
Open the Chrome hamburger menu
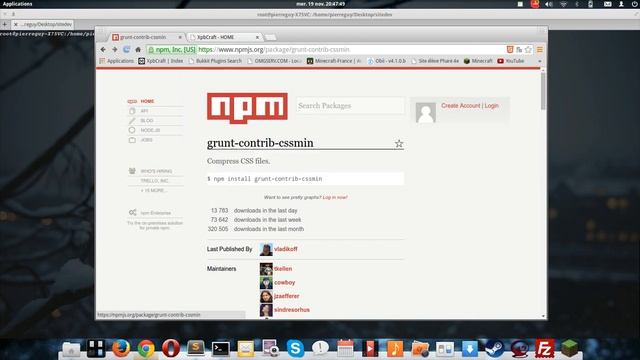[540, 49]
